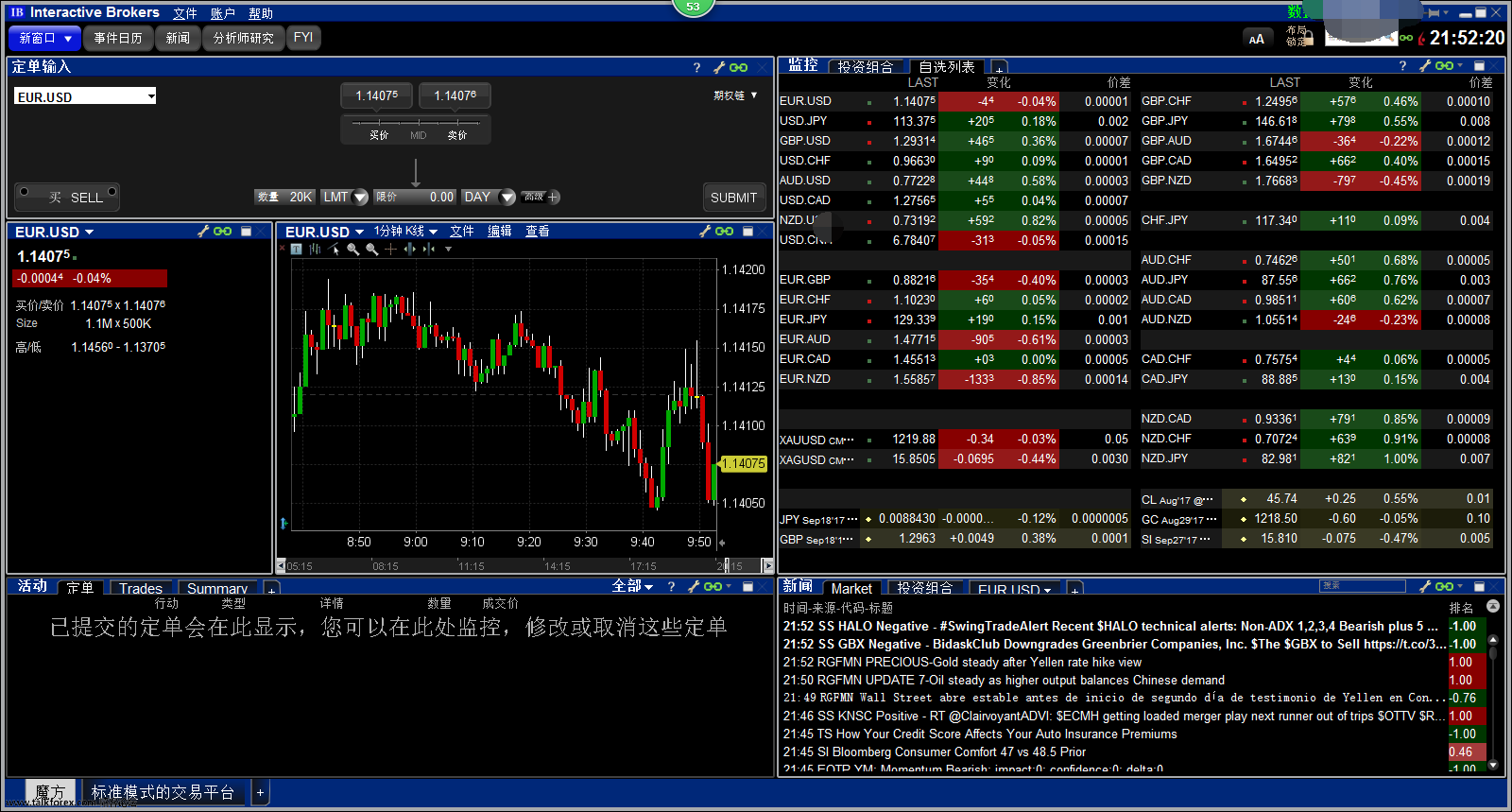The width and height of the screenshot is (1512, 812).
Task: Click bar chart type icon in chart toolbar
Action: (315, 250)
